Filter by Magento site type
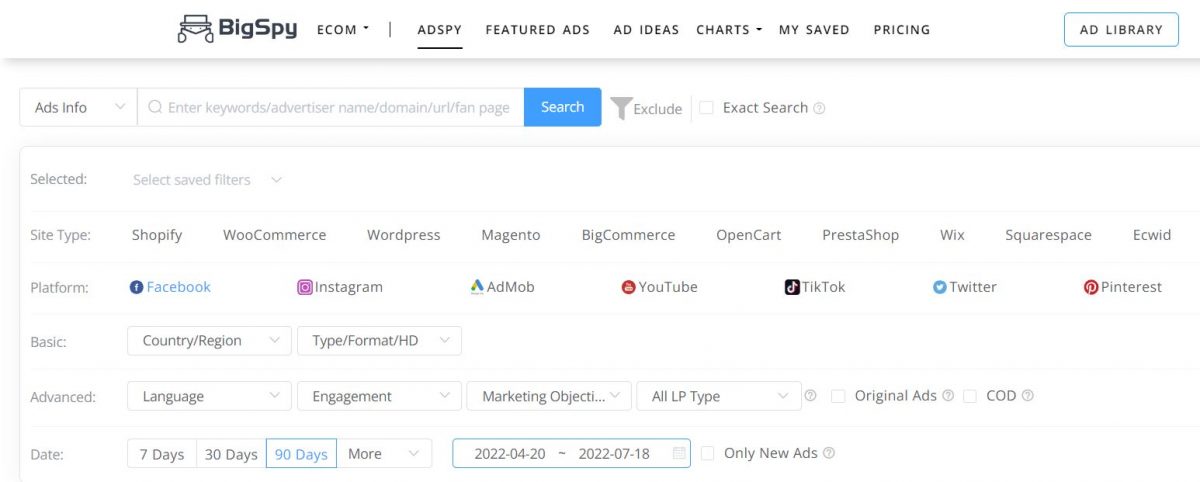Screen dimensions: 1200x482 point(511,235)
